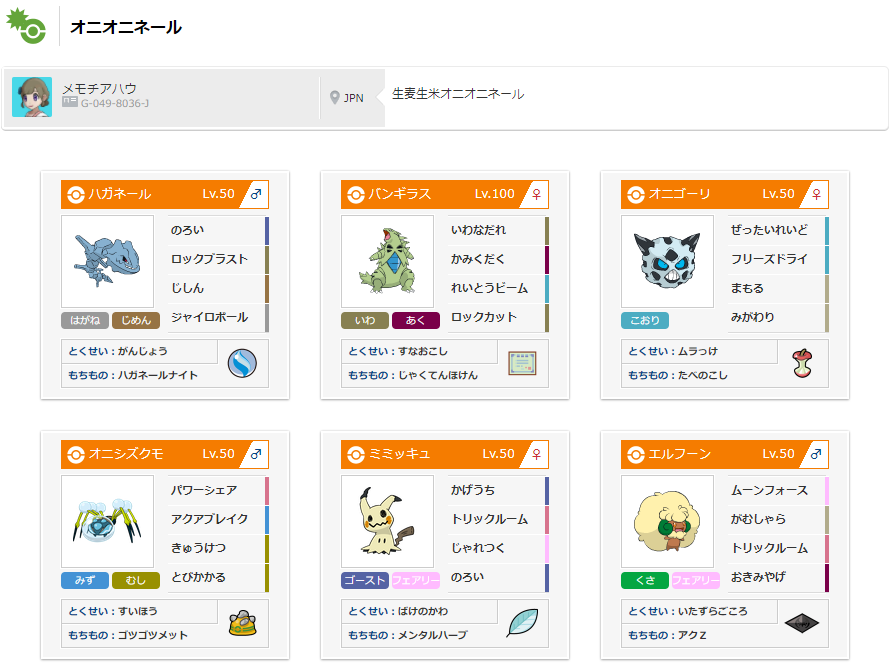Click the ID card icon beside G-049-8036-J
This screenshot has height=667, width=896.
pos(70,102)
